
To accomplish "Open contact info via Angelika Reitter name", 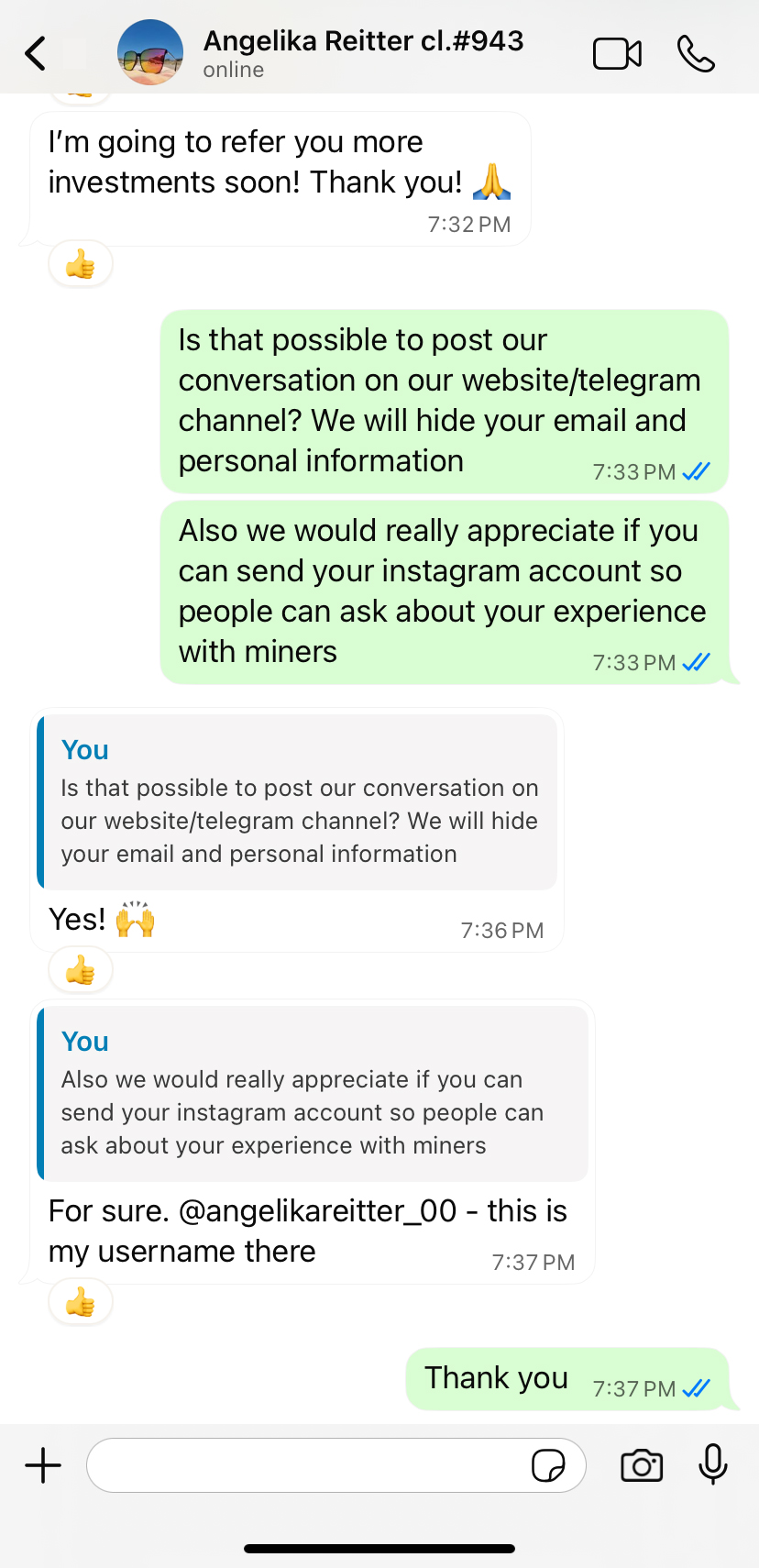I will pos(363,42).
